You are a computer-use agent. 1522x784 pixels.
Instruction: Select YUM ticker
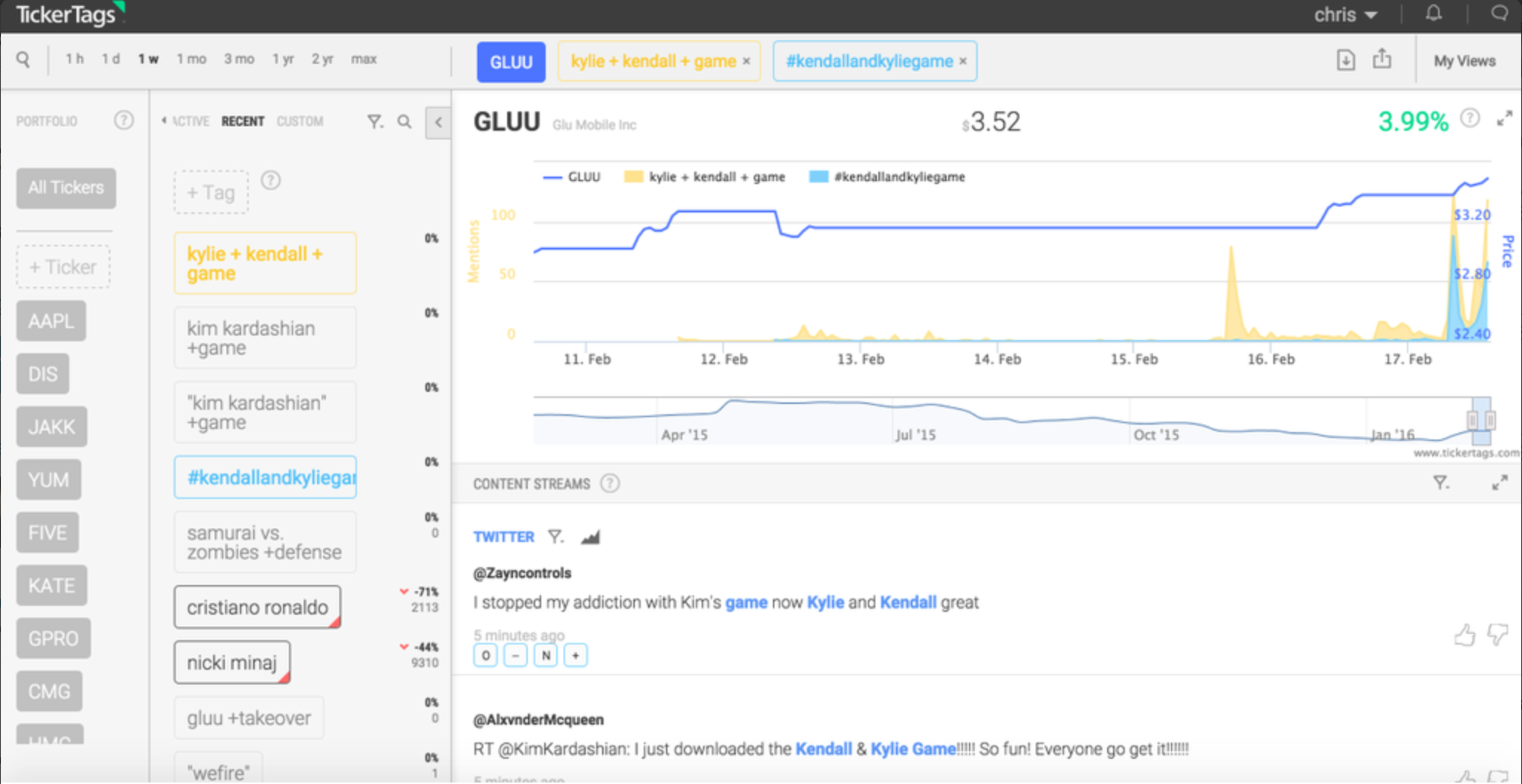pyautogui.click(x=48, y=480)
